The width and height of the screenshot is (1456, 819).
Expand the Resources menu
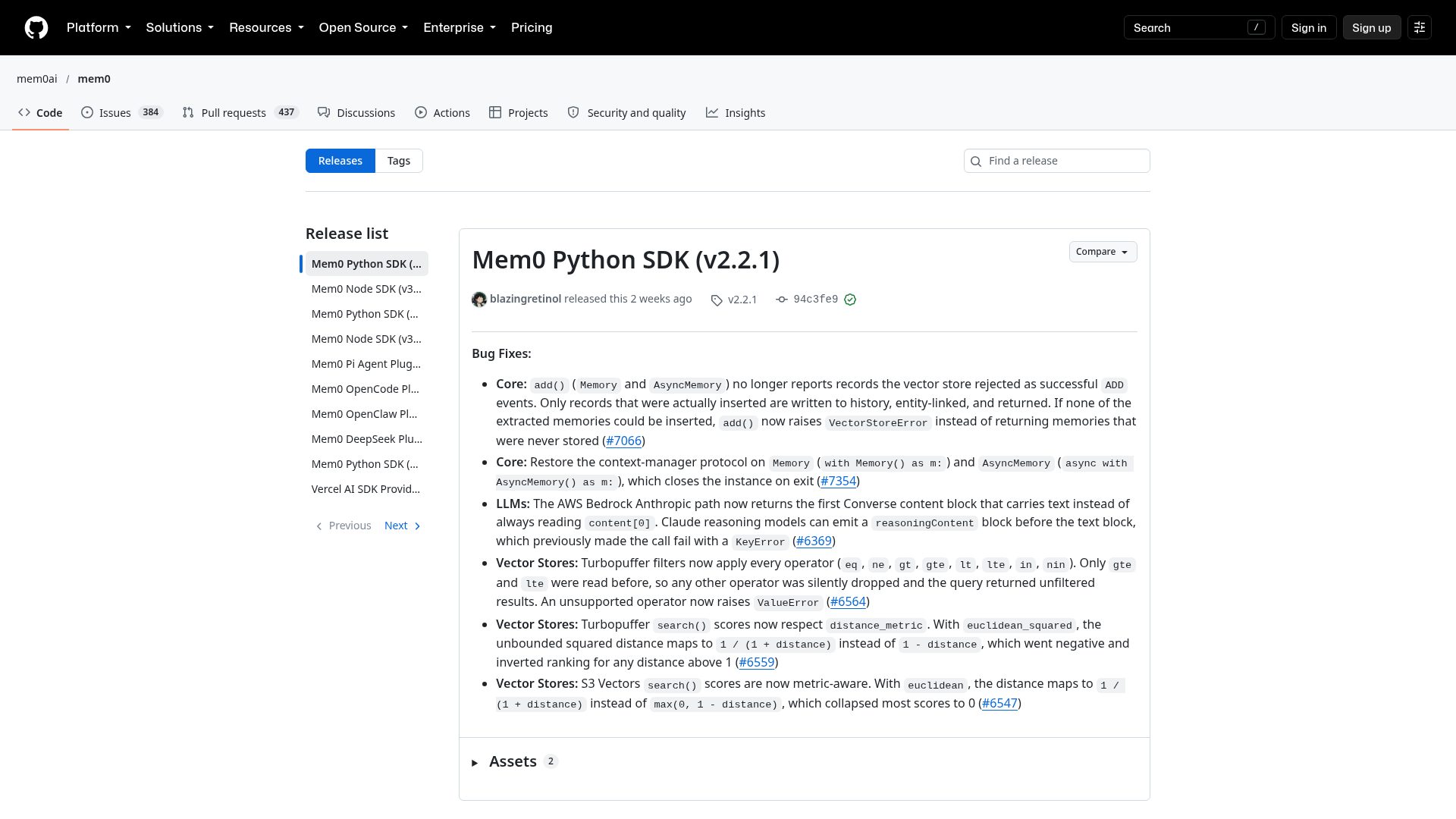tap(266, 28)
